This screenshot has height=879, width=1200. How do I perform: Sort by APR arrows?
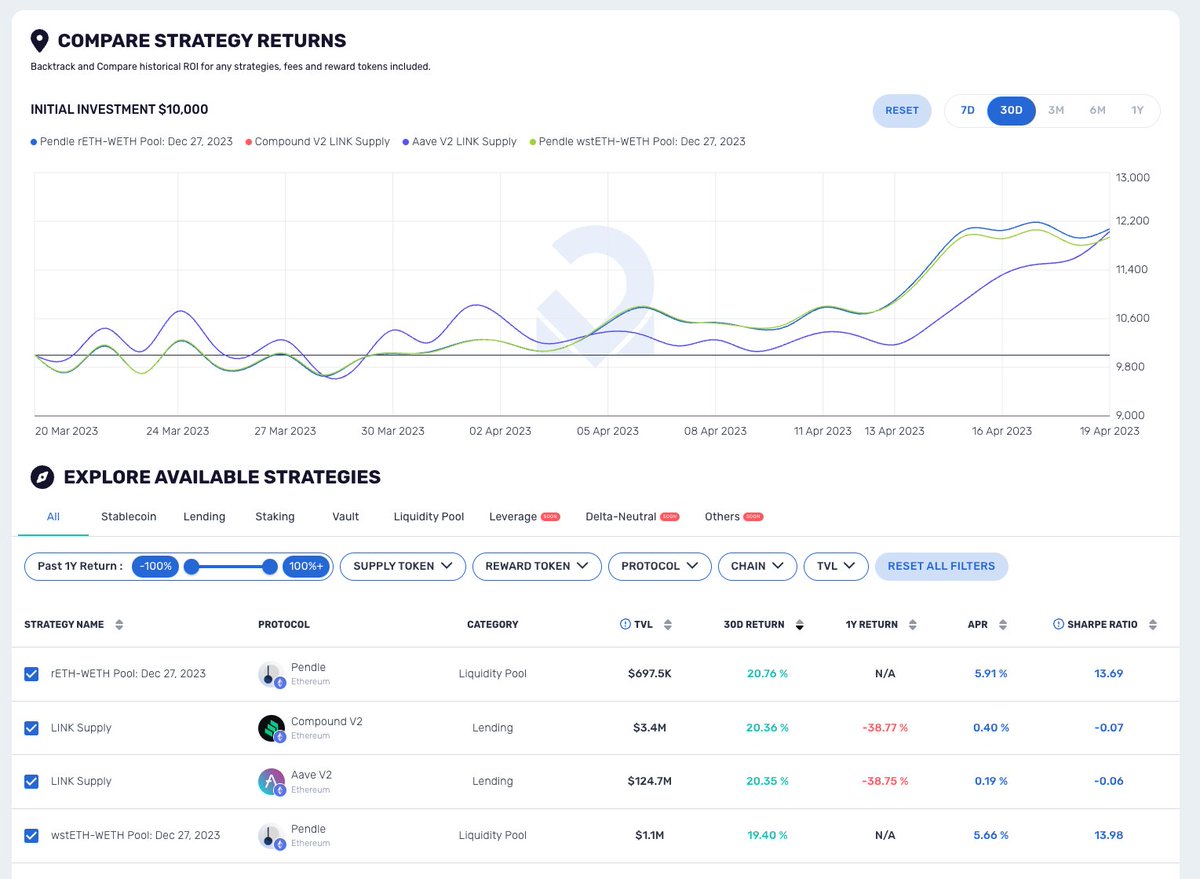tap(1002, 625)
